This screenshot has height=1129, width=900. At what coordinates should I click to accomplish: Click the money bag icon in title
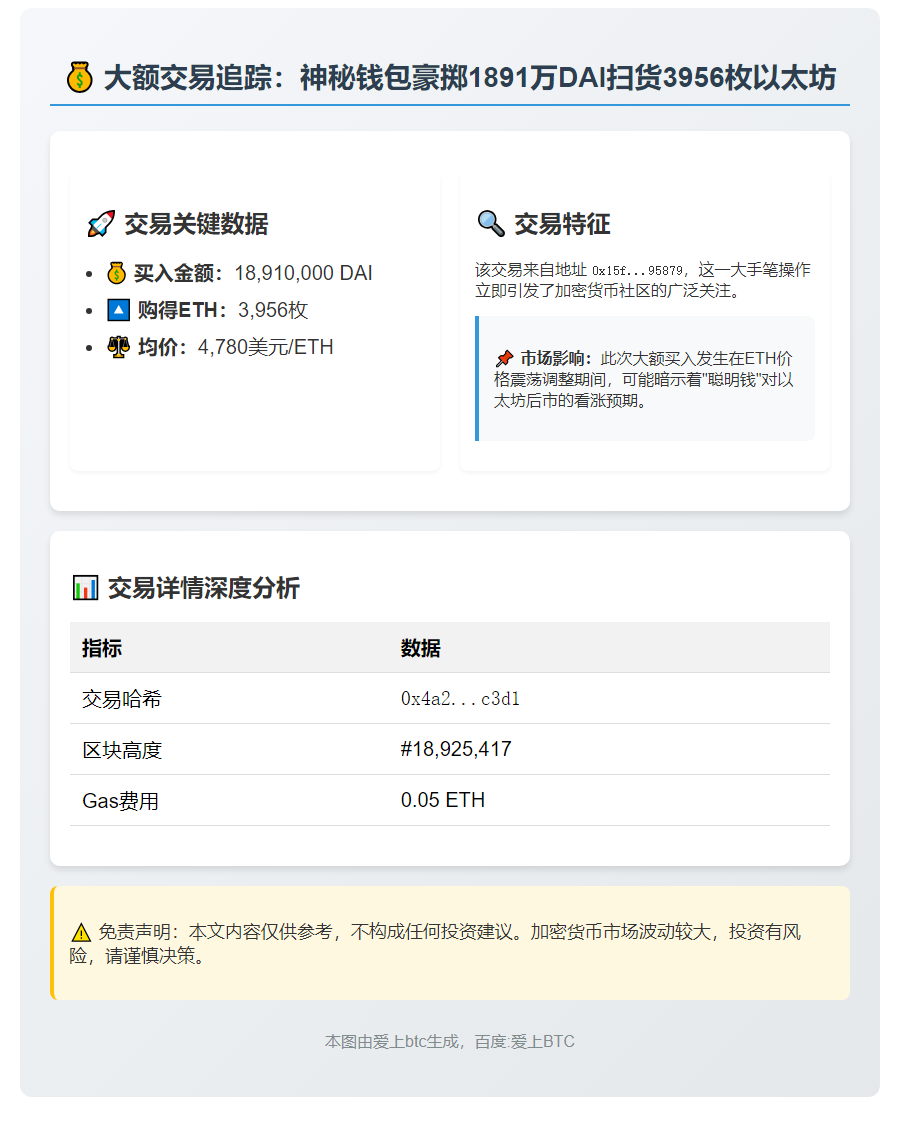(x=80, y=77)
